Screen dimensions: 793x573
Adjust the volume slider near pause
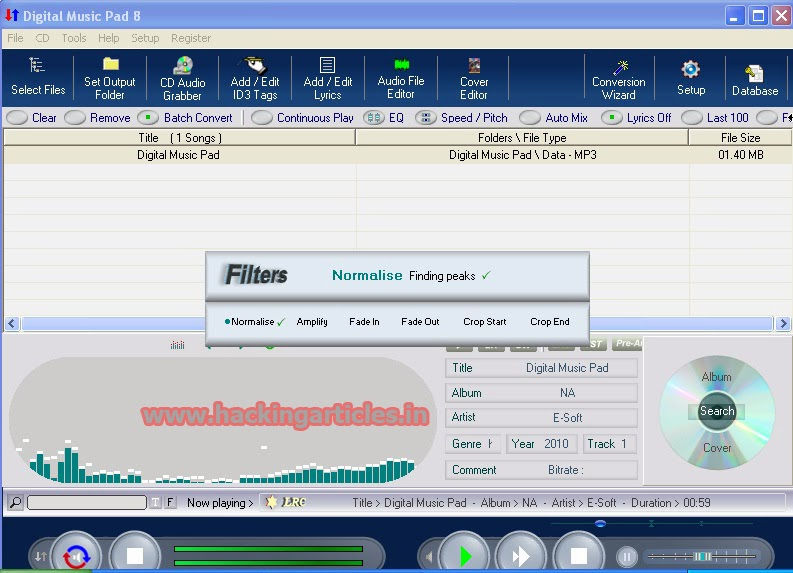(702, 556)
